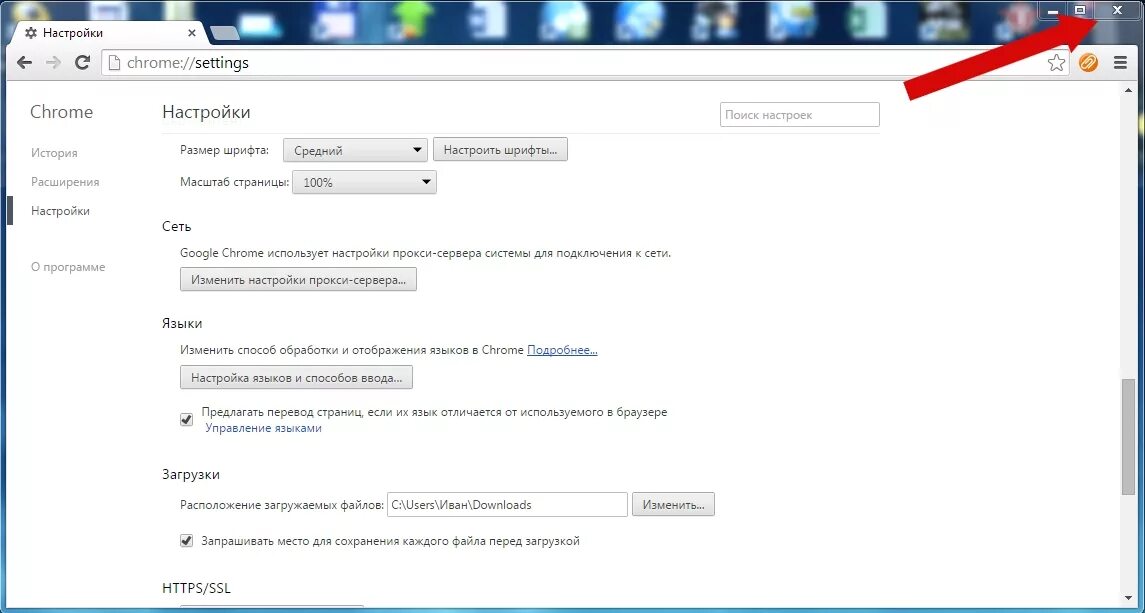Open the Chrome hamburger menu
The width and height of the screenshot is (1145, 613).
coord(1121,63)
